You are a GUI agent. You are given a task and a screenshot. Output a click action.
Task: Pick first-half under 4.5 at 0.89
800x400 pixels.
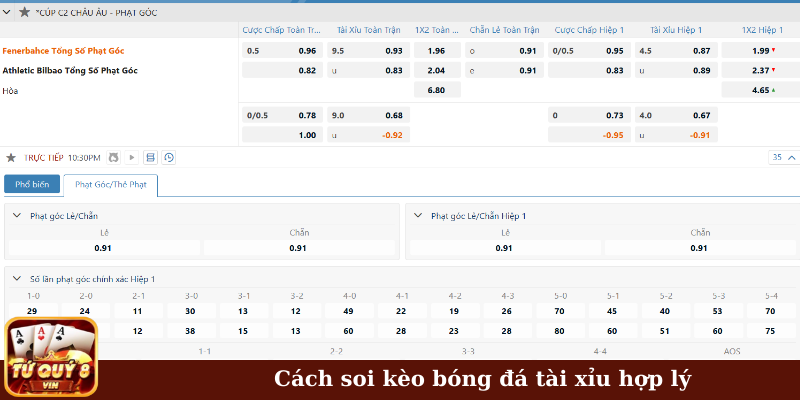pyautogui.click(x=676, y=70)
